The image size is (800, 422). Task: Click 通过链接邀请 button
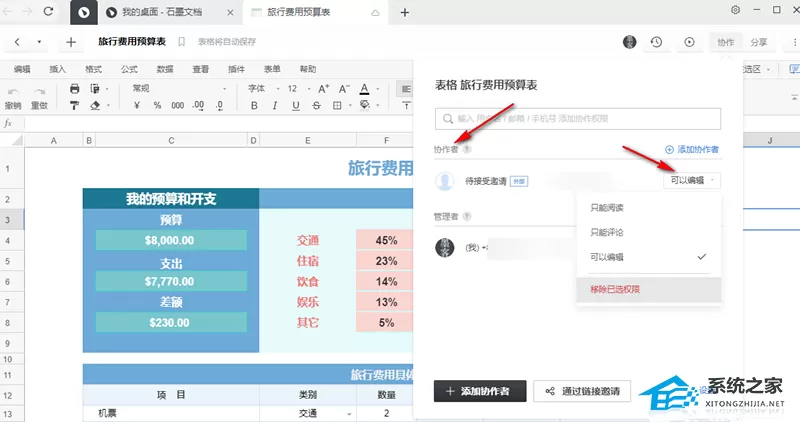(582, 391)
